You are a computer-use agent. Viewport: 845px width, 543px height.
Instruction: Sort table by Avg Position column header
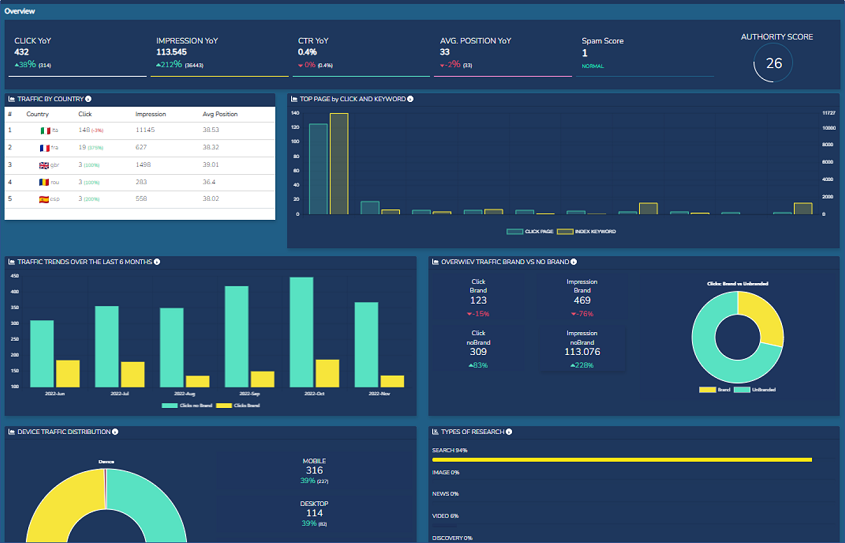(x=220, y=114)
